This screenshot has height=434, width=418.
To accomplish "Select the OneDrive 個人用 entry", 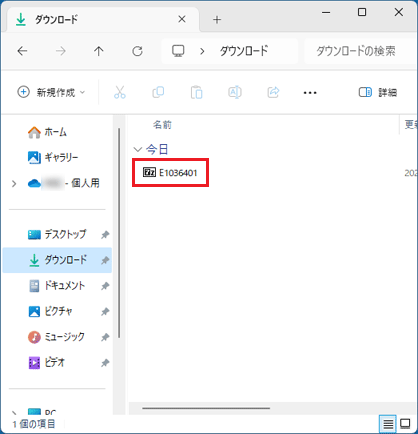I will (64, 183).
